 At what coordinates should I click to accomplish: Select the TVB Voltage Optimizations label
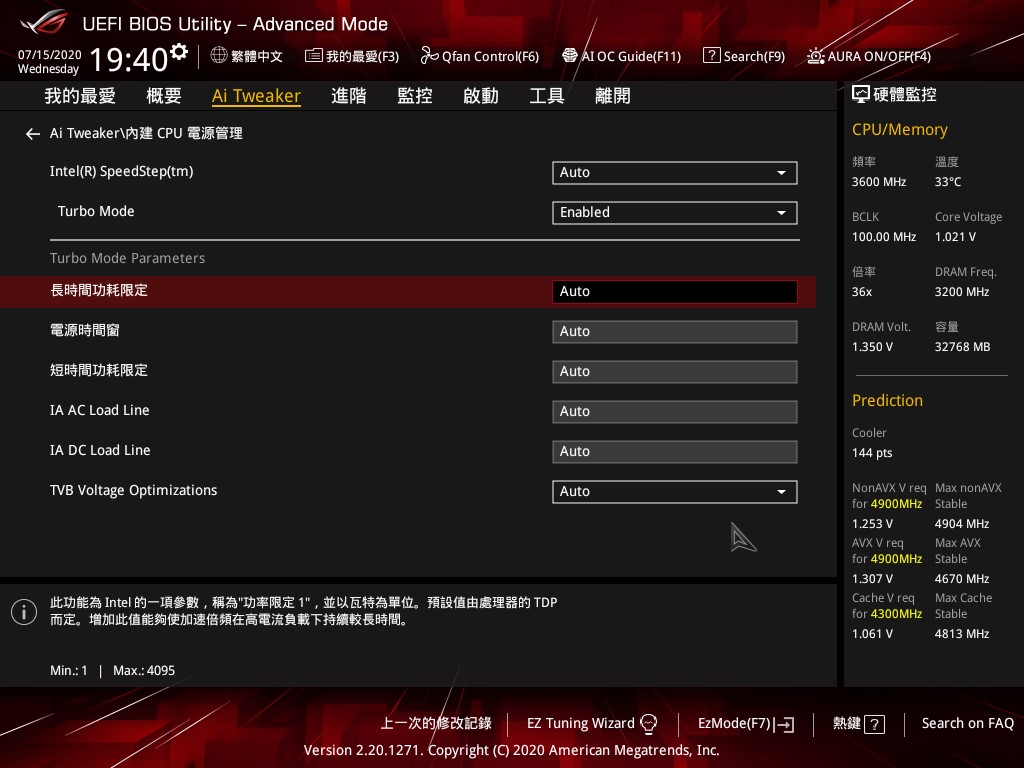133,490
